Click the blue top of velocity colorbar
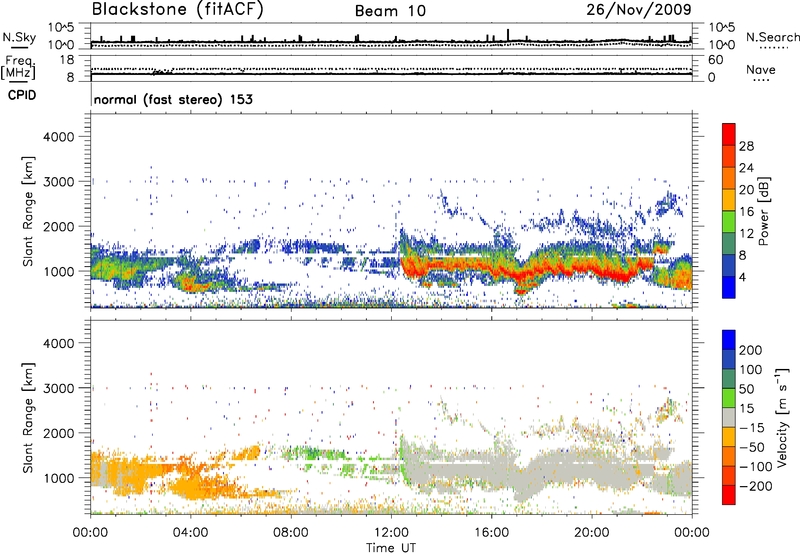Image resolution: width=800 pixels, height=554 pixels. (729, 339)
